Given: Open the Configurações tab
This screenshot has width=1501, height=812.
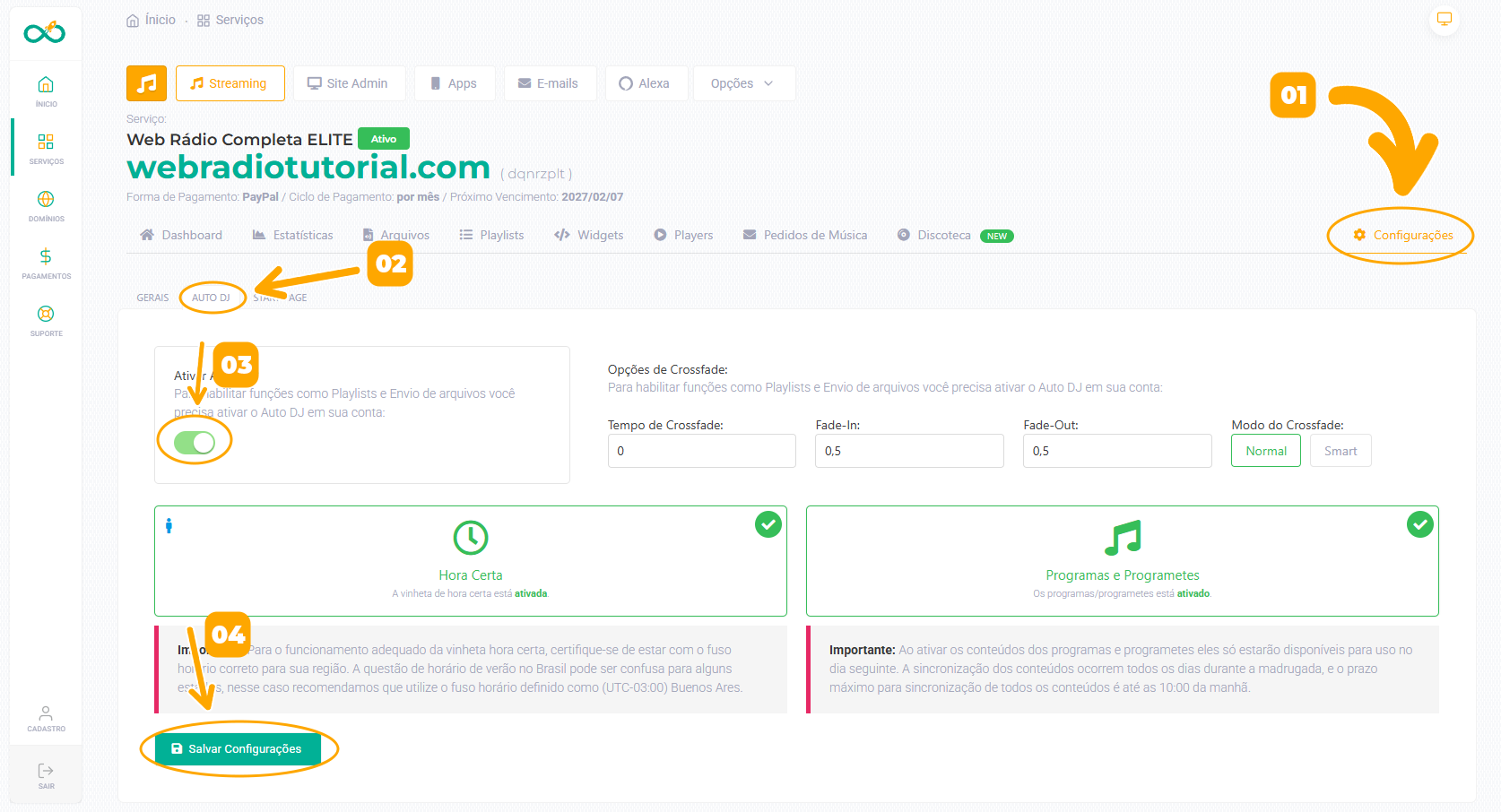Looking at the screenshot, I should (1402, 235).
